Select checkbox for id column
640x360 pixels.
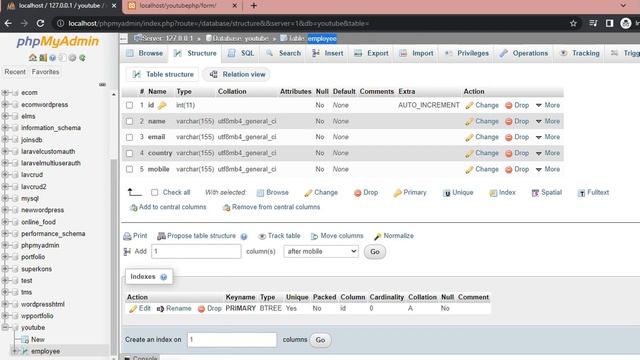[129, 105]
